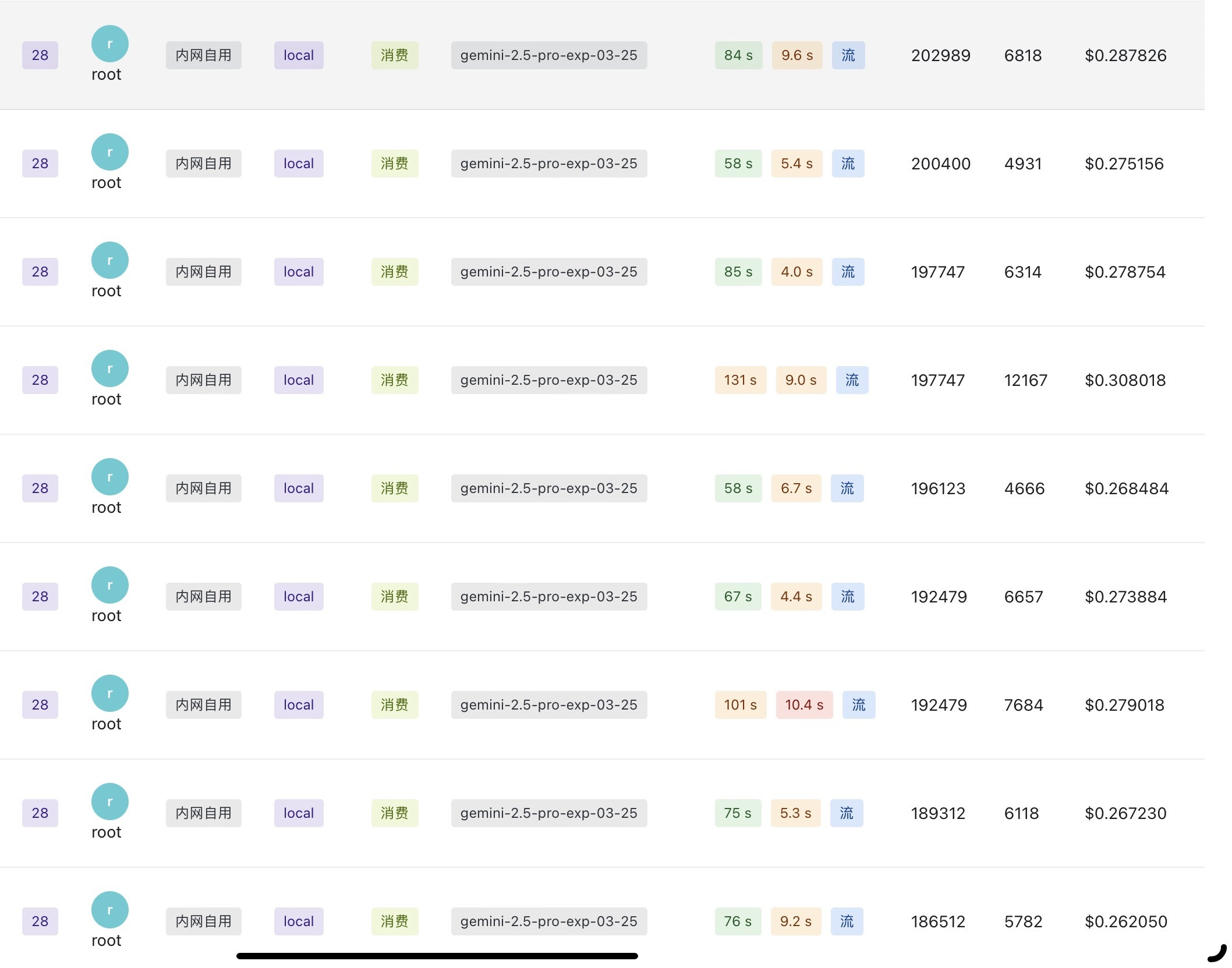Click prompt token count 202989
The height and width of the screenshot is (968, 1232).
click(940, 55)
